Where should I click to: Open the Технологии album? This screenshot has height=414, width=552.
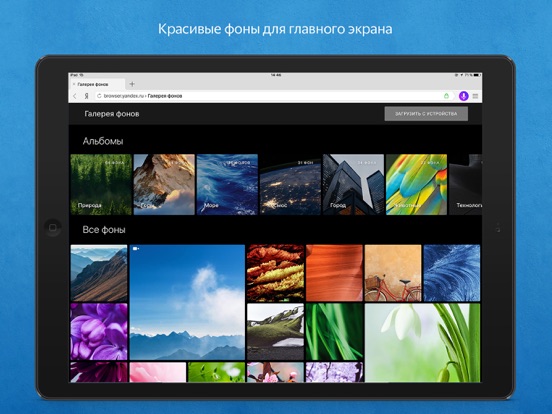(x=465, y=184)
